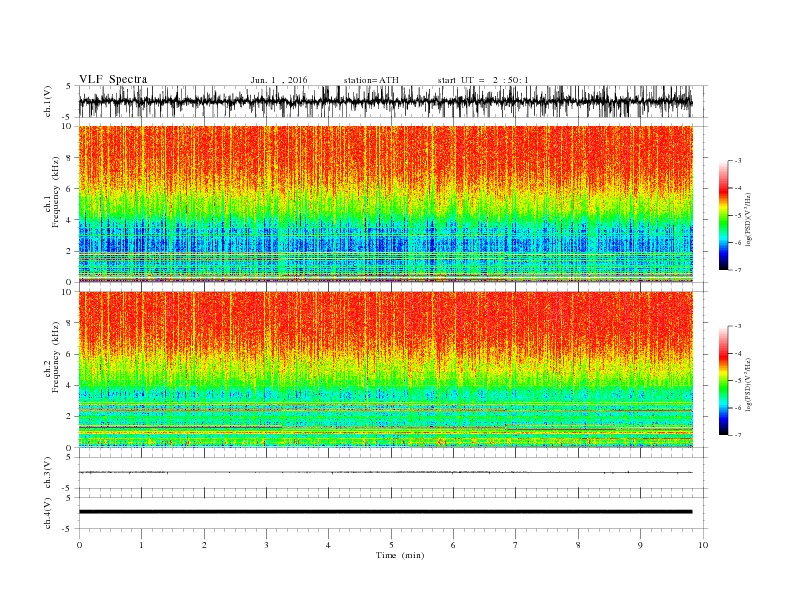The image size is (792, 612).
Task: Click the "2" kHz tick on ch.2 frequency axis
Action: [x=70, y=417]
